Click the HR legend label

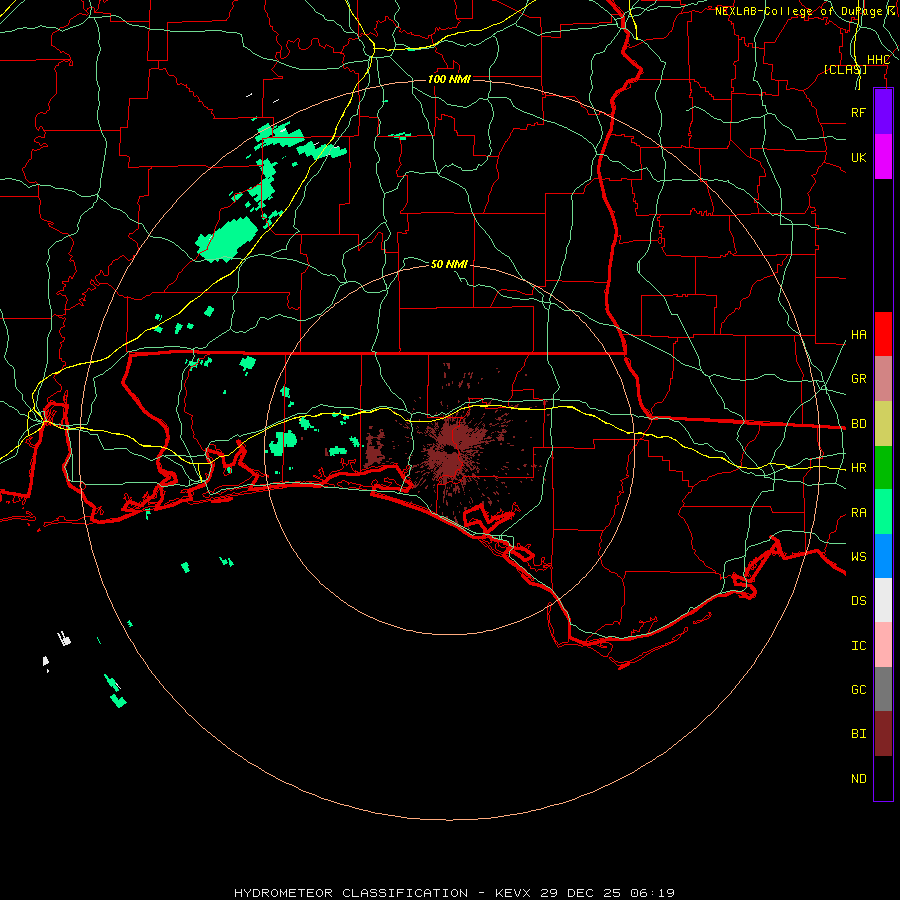tap(858, 468)
